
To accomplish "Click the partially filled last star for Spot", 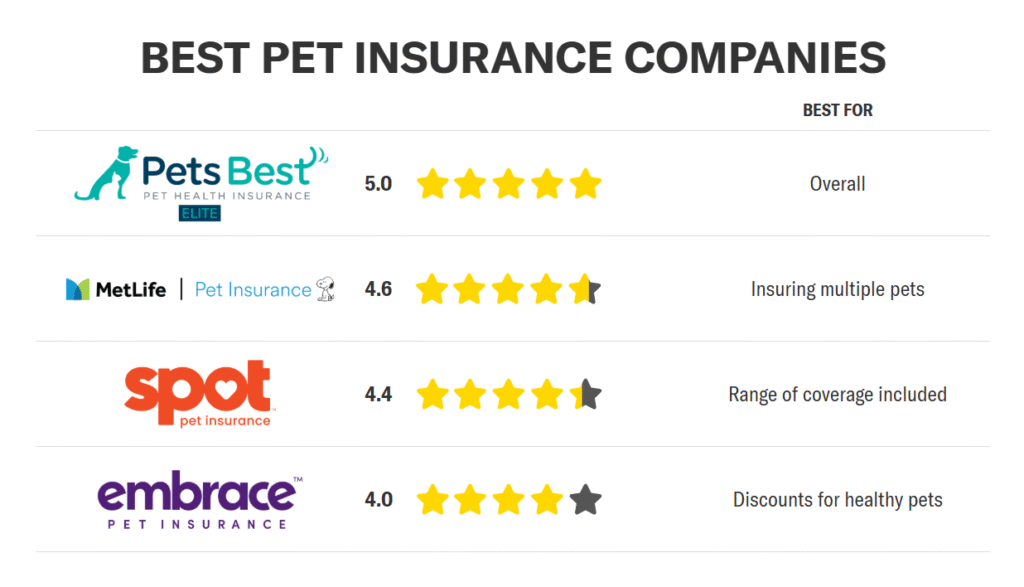I will click(x=585, y=394).
